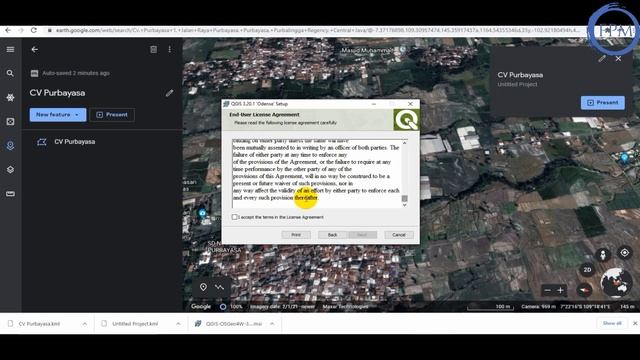Screen dimensions: 640x360
Task: Expand QGIS msi download options arrow
Action: (272, 324)
